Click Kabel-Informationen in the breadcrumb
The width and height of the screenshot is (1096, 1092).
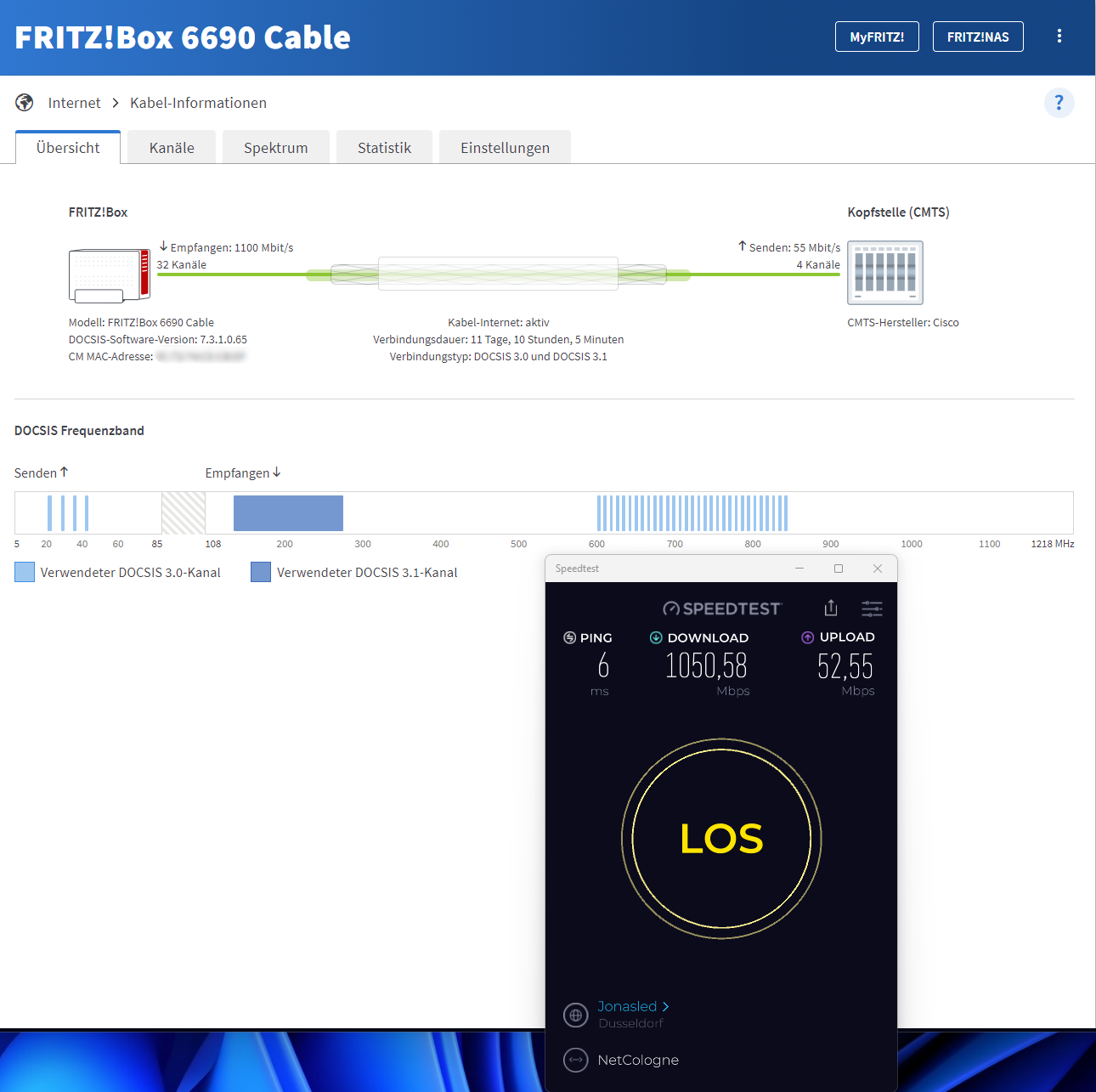[198, 103]
